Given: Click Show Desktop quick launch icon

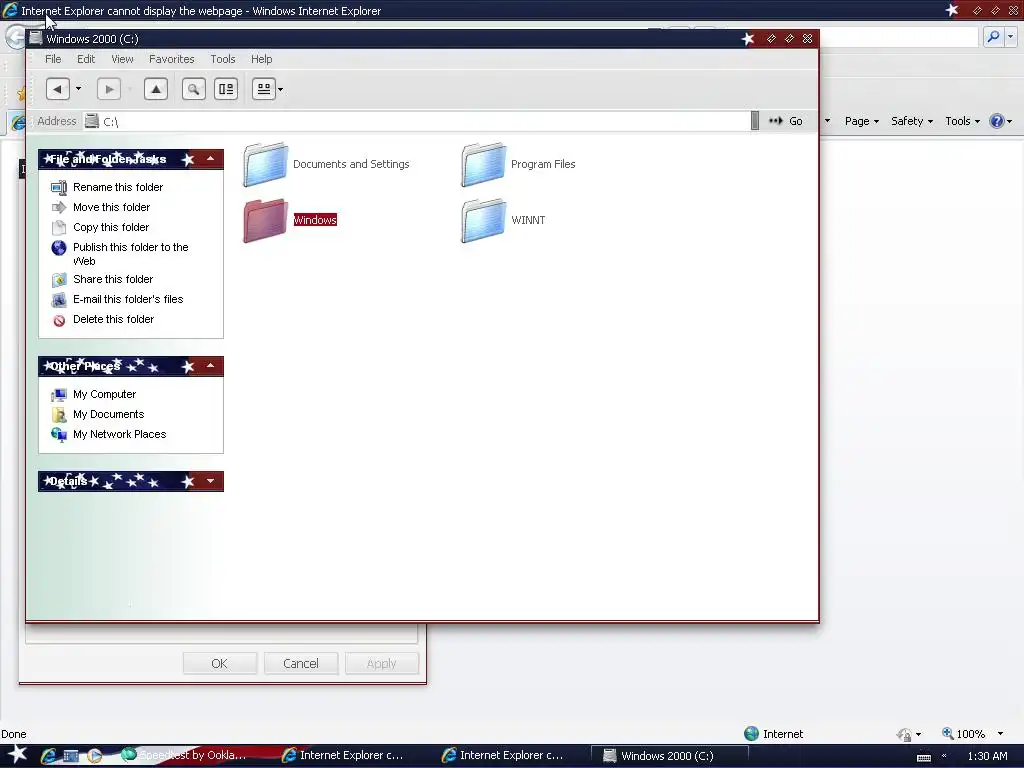Looking at the screenshot, I should (x=71, y=756).
